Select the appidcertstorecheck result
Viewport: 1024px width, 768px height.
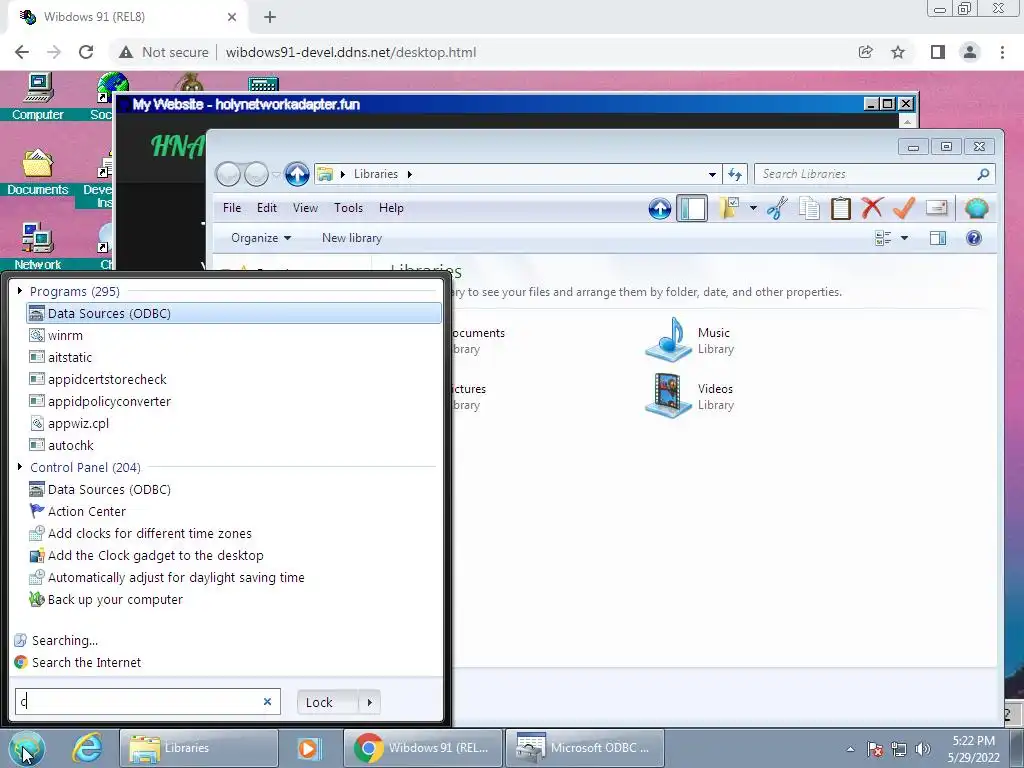coord(234,379)
